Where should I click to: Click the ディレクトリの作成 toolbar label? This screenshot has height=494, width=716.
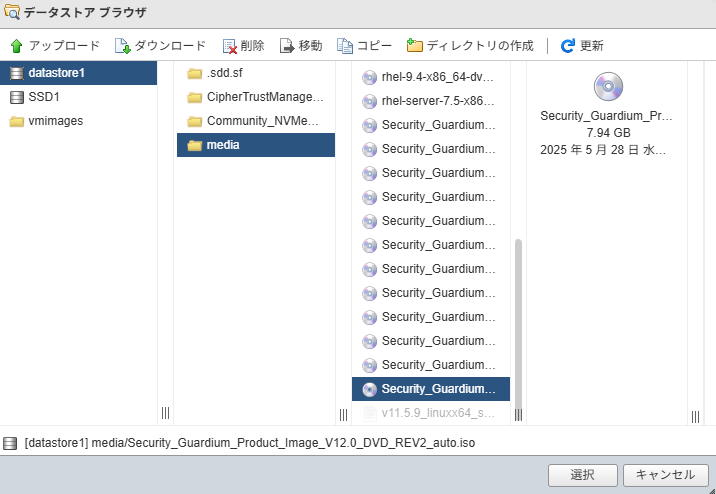click(x=480, y=46)
